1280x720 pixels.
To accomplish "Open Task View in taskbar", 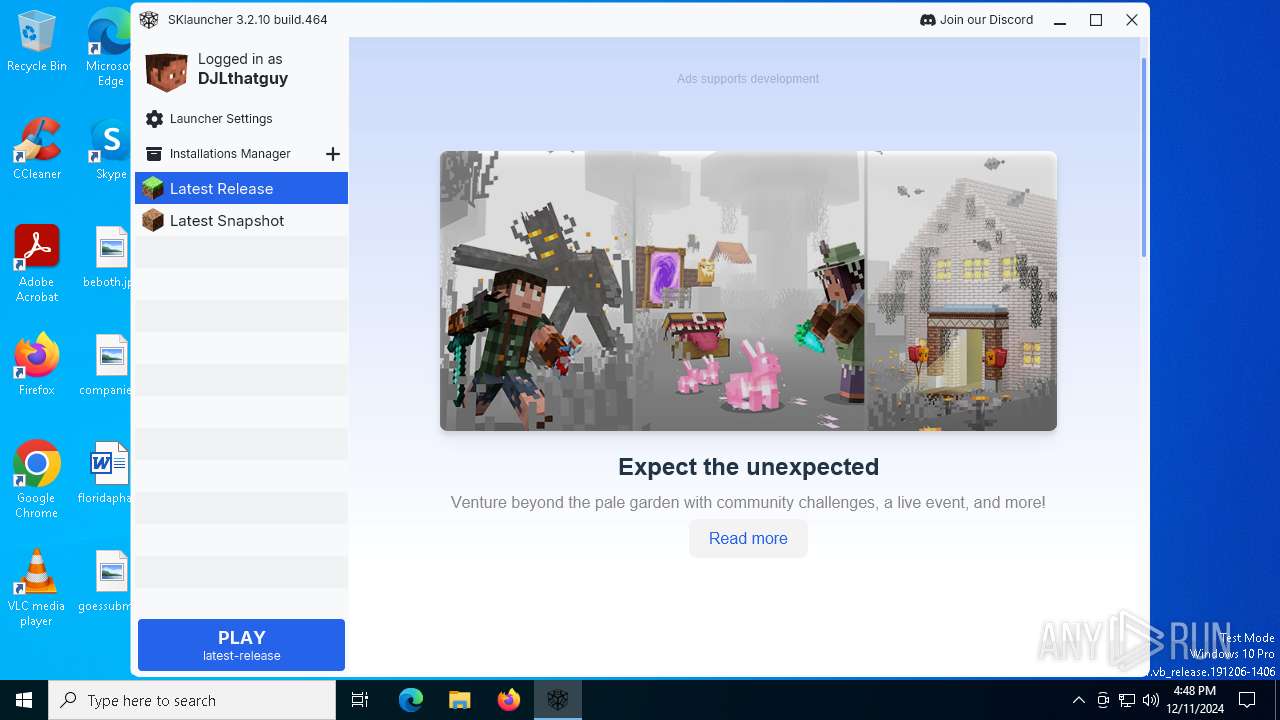I will [360, 700].
